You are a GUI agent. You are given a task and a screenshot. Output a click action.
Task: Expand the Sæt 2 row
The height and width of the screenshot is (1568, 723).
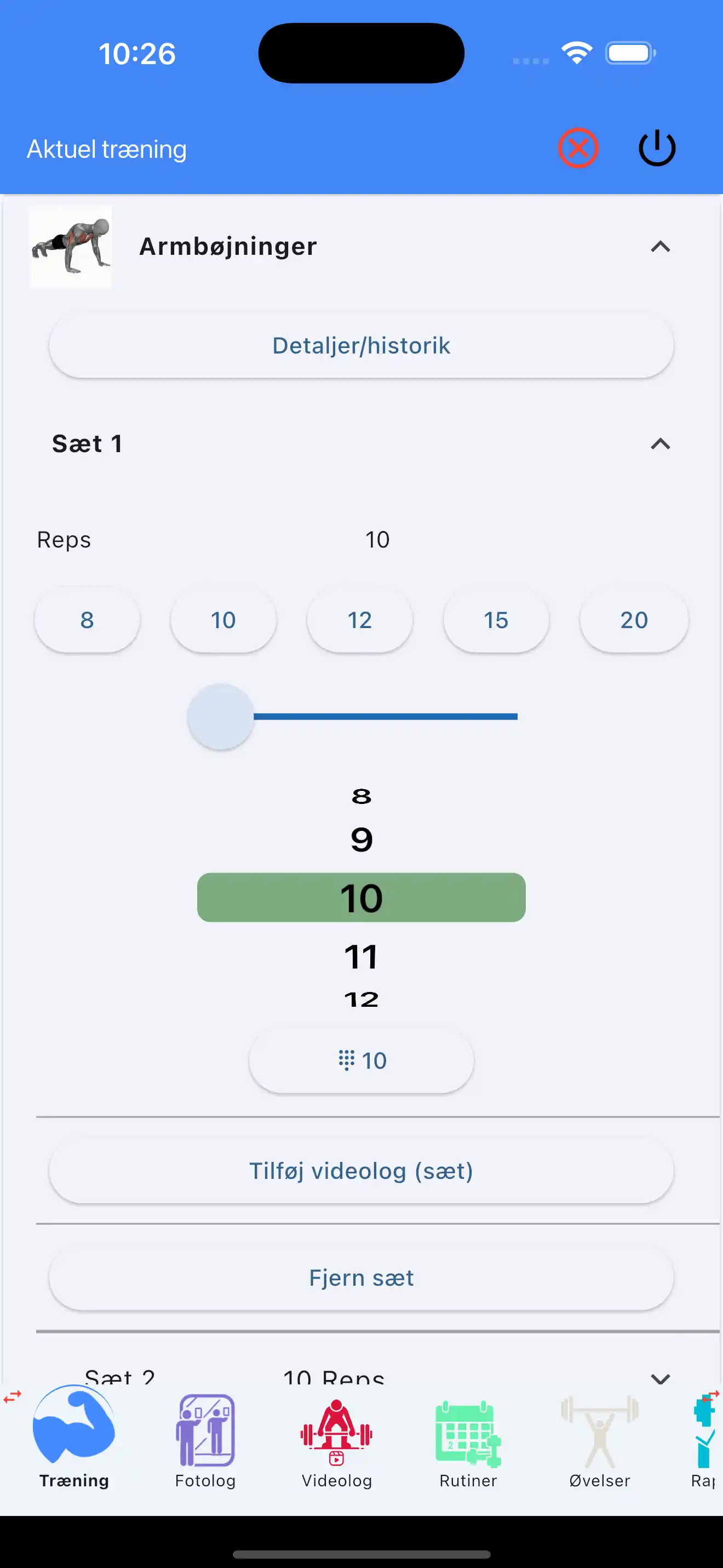[660, 1376]
